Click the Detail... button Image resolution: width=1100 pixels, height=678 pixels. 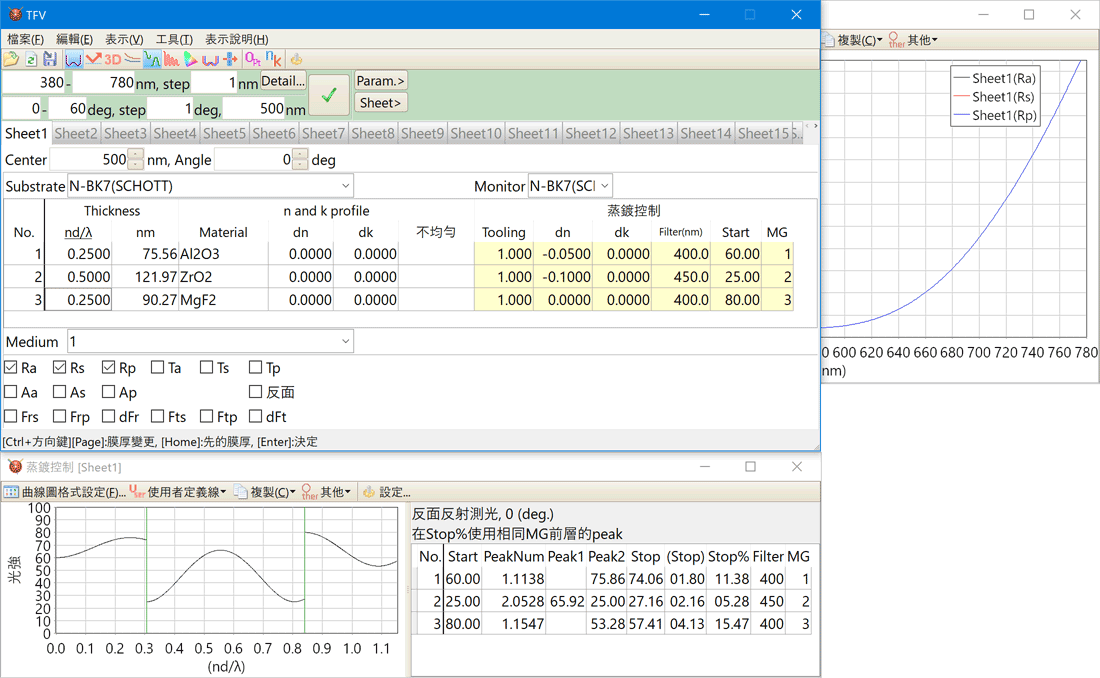(283, 81)
